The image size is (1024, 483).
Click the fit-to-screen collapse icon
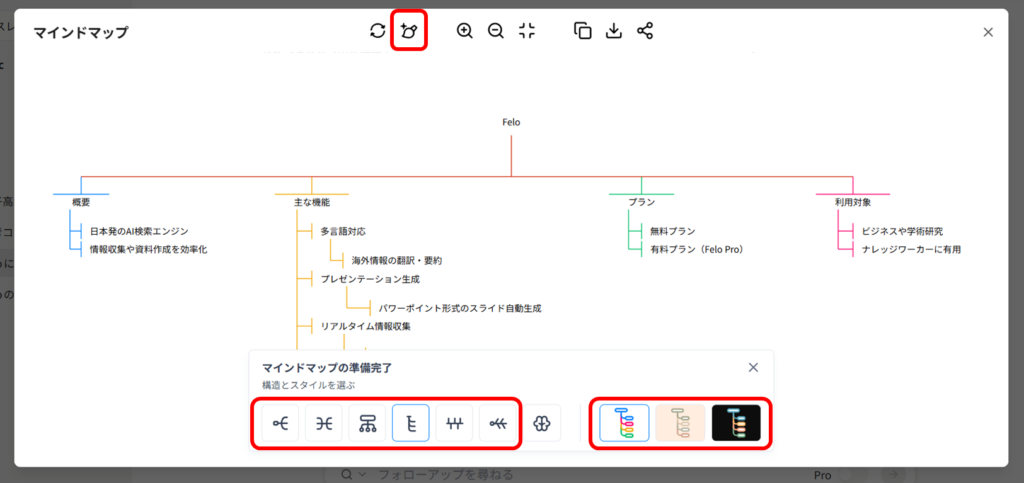tap(527, 31)
